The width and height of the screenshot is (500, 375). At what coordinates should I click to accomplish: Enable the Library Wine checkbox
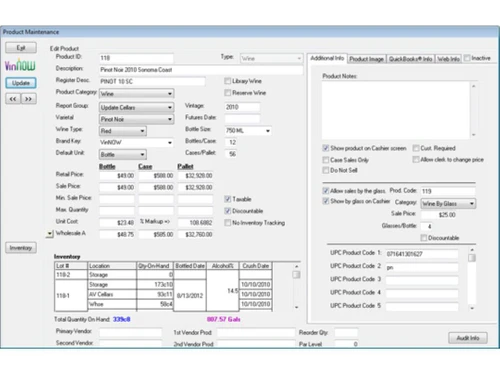228,81
